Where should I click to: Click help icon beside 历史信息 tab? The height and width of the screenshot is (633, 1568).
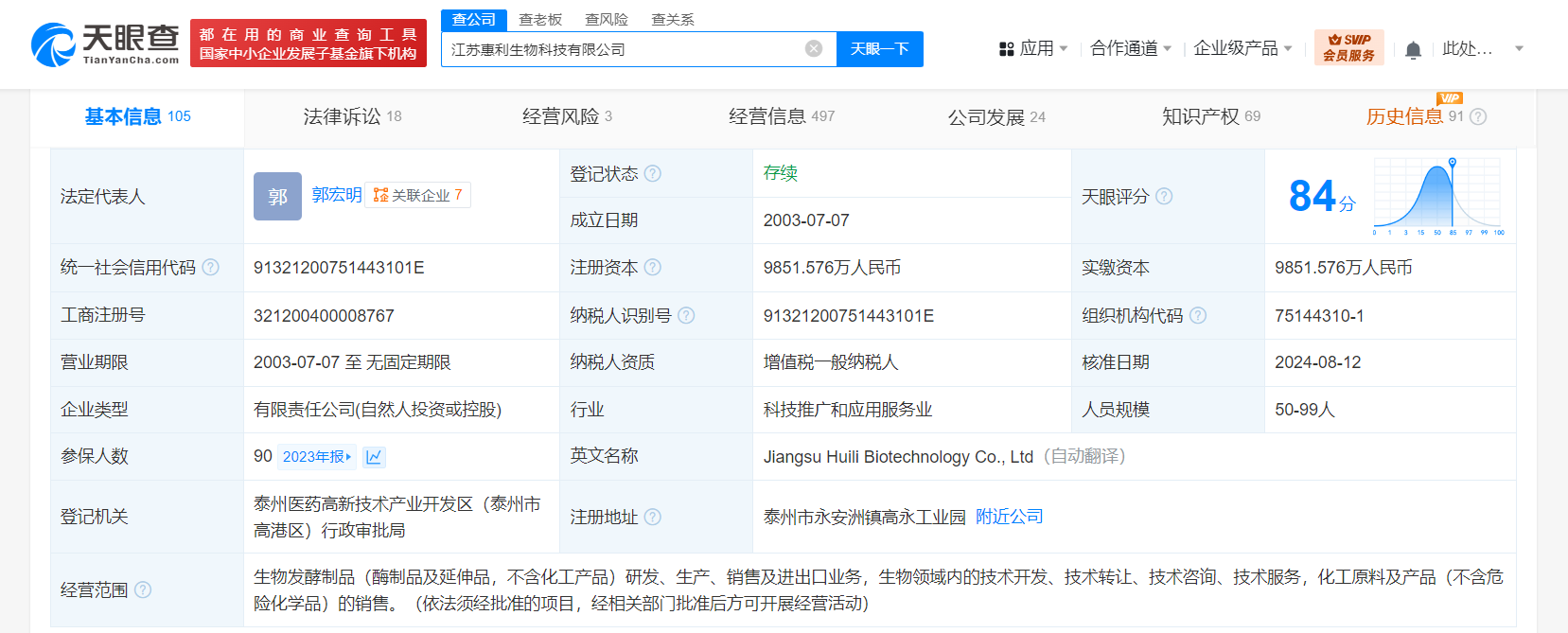point(1478,116)
